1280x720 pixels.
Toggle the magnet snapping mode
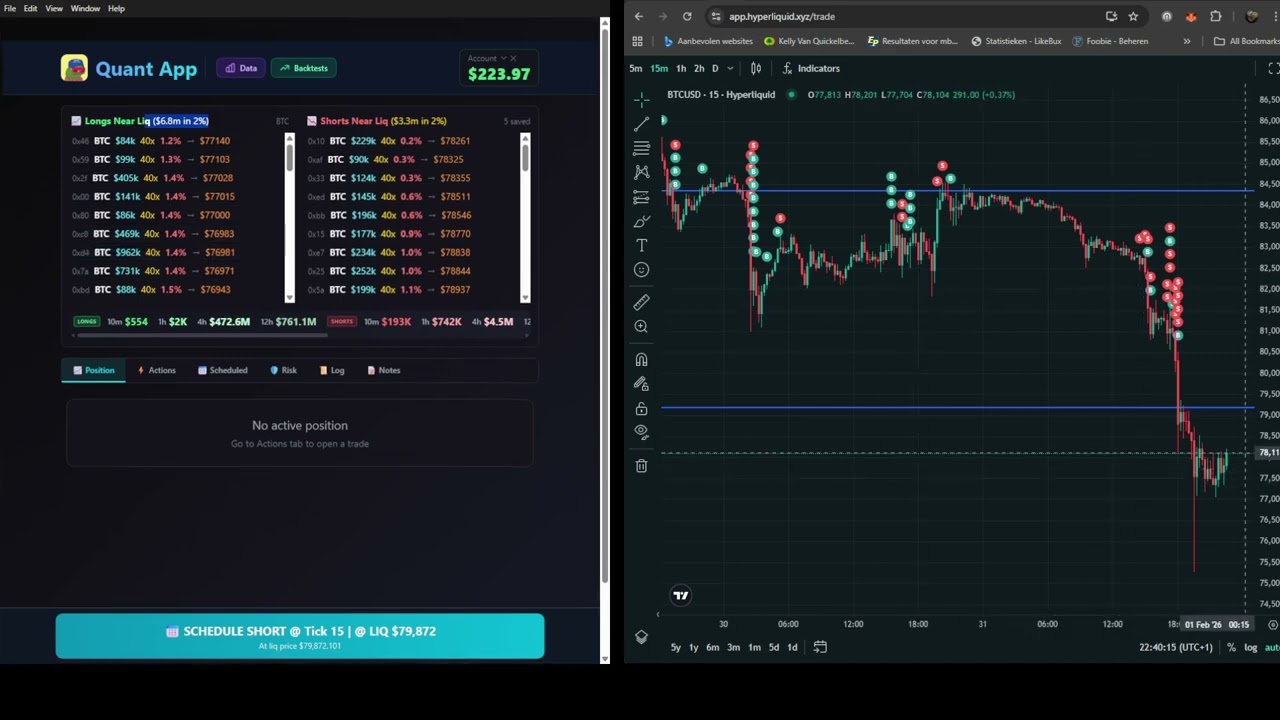641,359
